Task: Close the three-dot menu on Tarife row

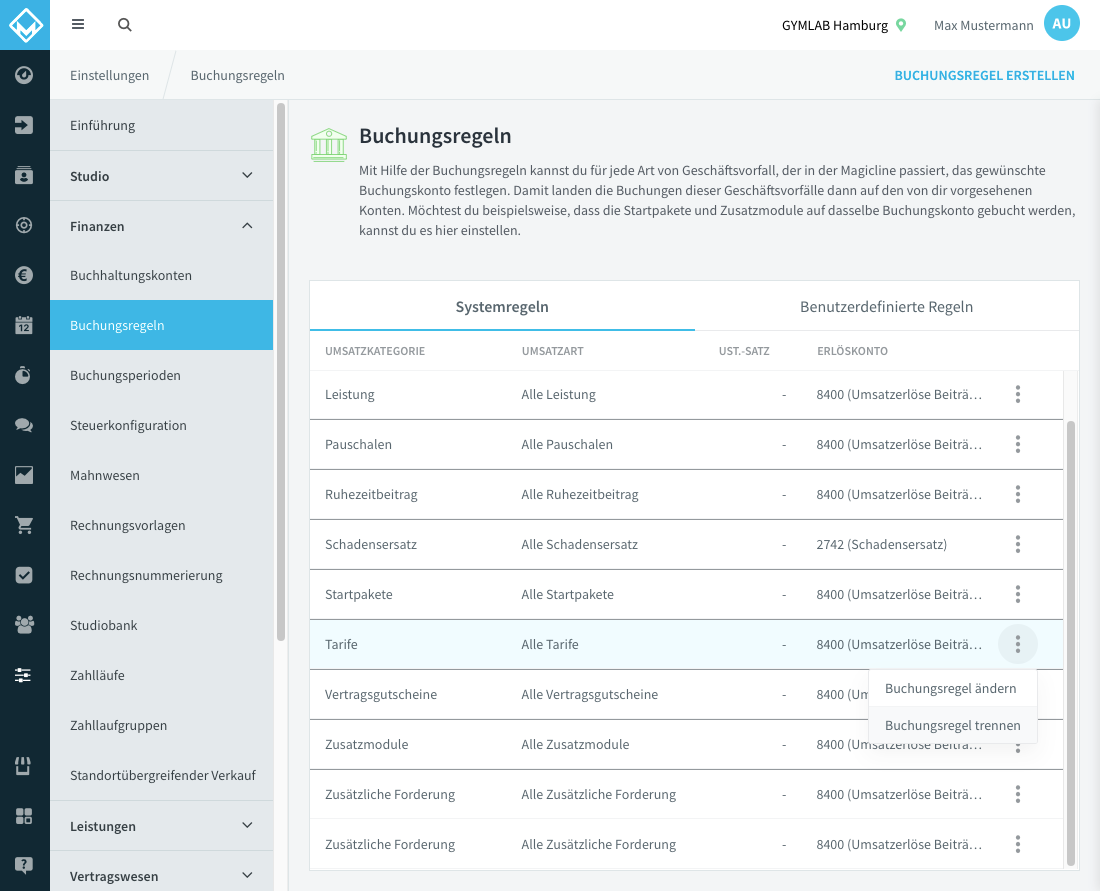Action: (x=1017, y=644)
